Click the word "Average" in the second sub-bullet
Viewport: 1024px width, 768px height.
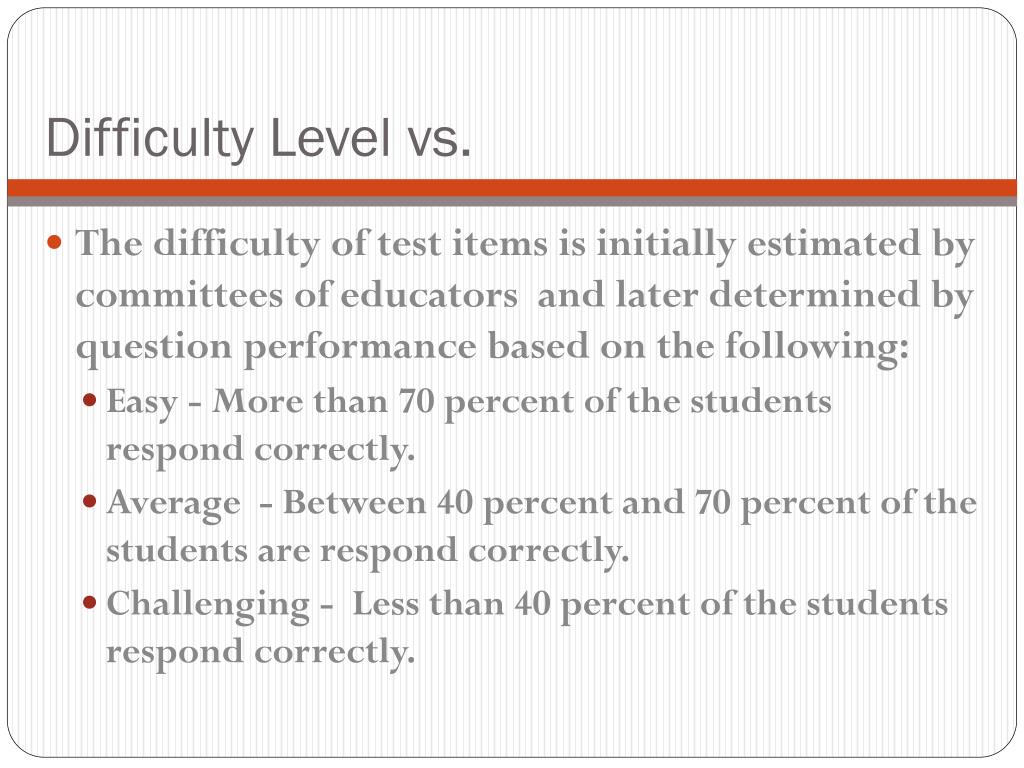coord(173,502)
